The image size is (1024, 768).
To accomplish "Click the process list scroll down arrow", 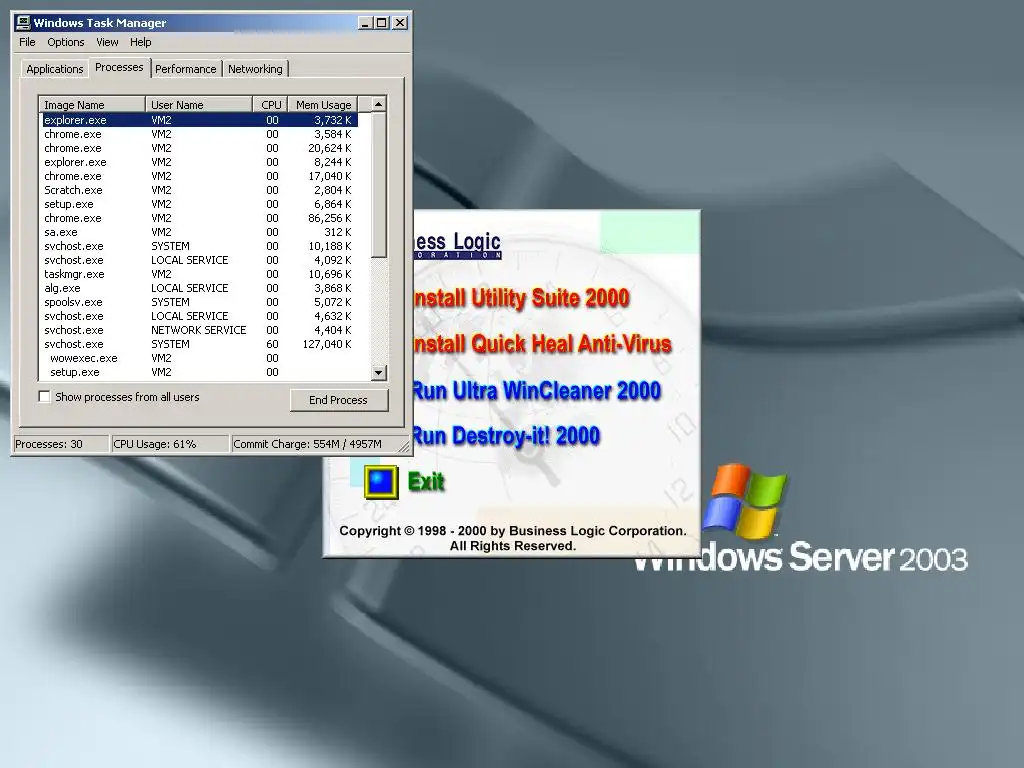I will click(x=379, y=373).
